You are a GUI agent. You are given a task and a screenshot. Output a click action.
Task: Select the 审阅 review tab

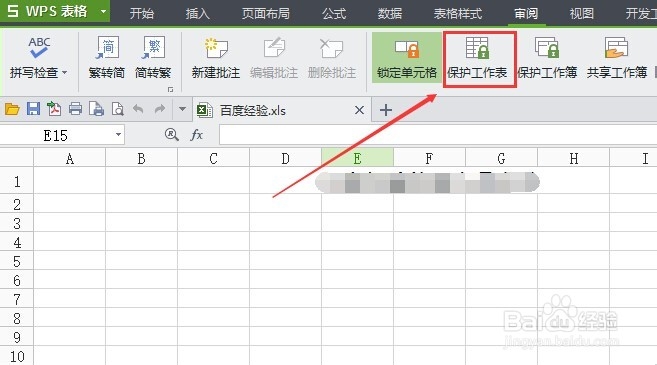tap(526, 13)
